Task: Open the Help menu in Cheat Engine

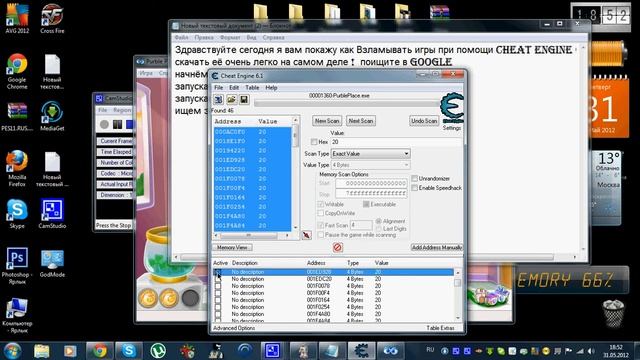Action: [271, 87]
